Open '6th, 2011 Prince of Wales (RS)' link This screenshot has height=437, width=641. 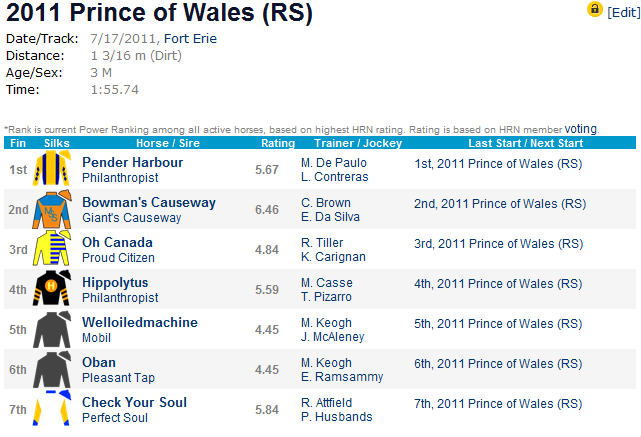[498, 364]
